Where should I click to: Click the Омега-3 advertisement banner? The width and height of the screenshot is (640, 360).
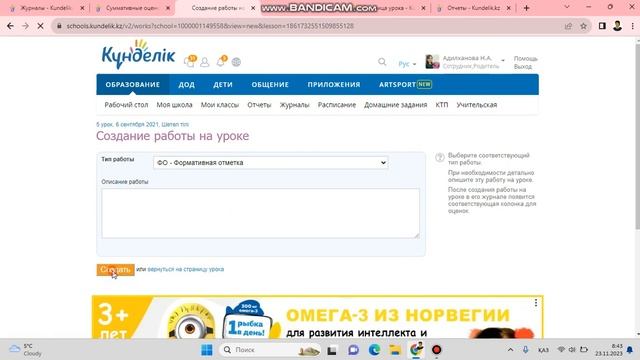(318, 318)
